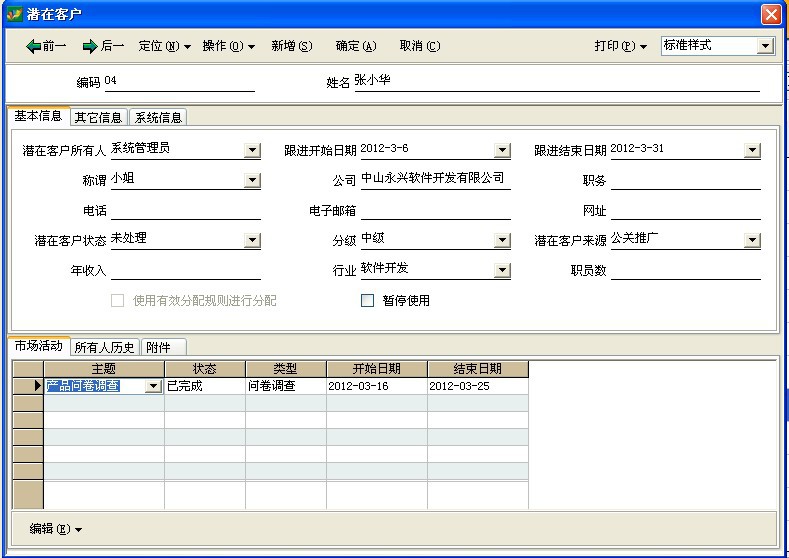Screen dimensions: 789x558
Task: Open the 所有人历史 tab
Action: [x=105, y=347]
